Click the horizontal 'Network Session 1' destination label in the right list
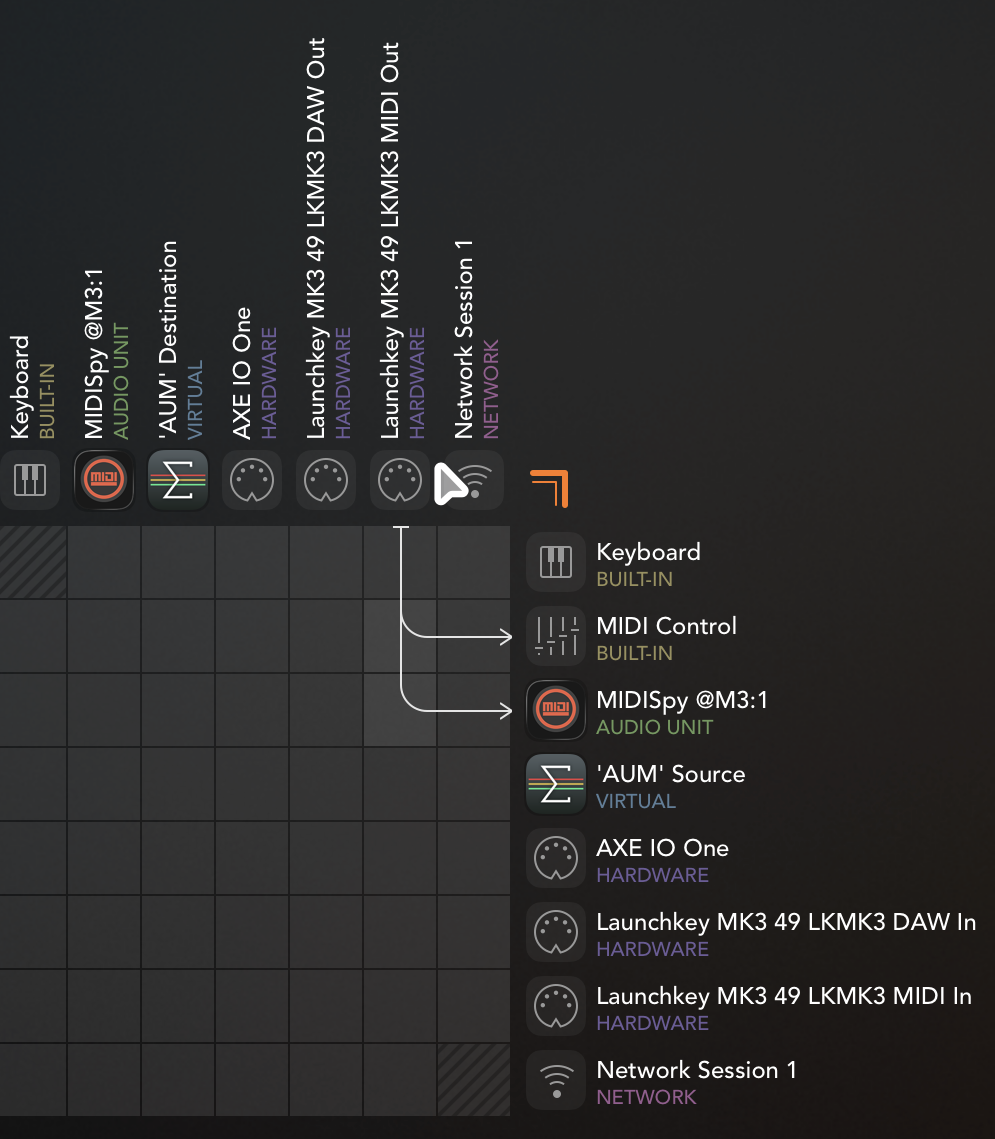This screenshot has height=1139, width=995. point(696,1070)
